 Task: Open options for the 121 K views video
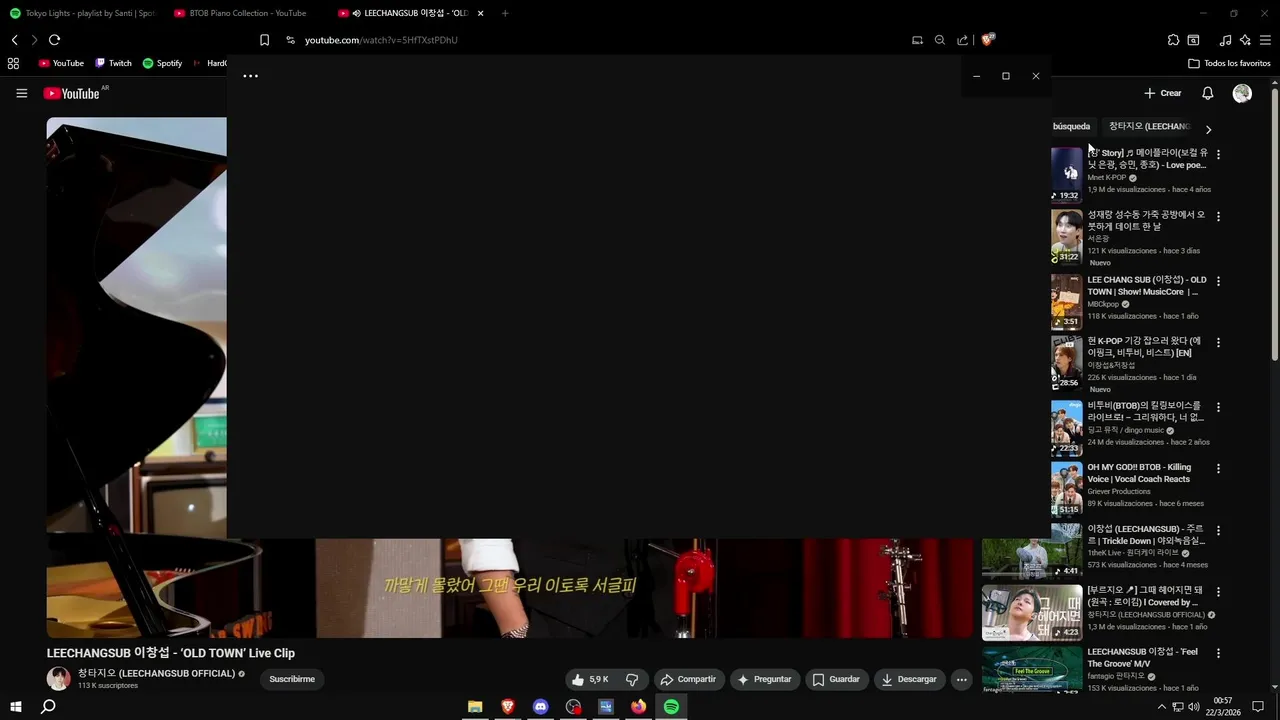click(1218, 217)
